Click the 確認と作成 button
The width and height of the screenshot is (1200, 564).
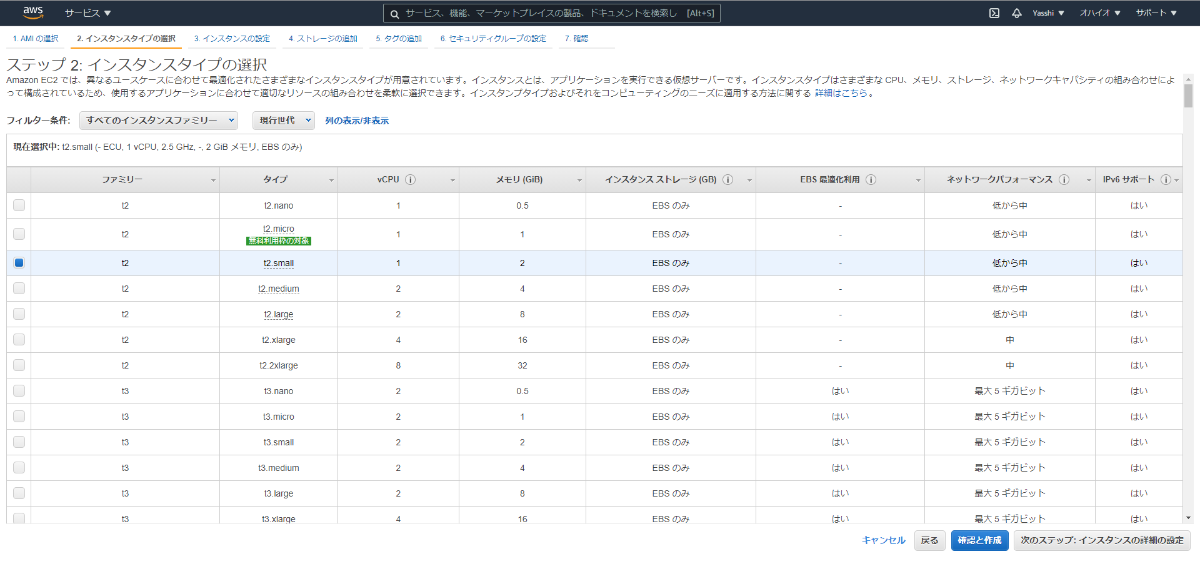click(x=979, y=540)
